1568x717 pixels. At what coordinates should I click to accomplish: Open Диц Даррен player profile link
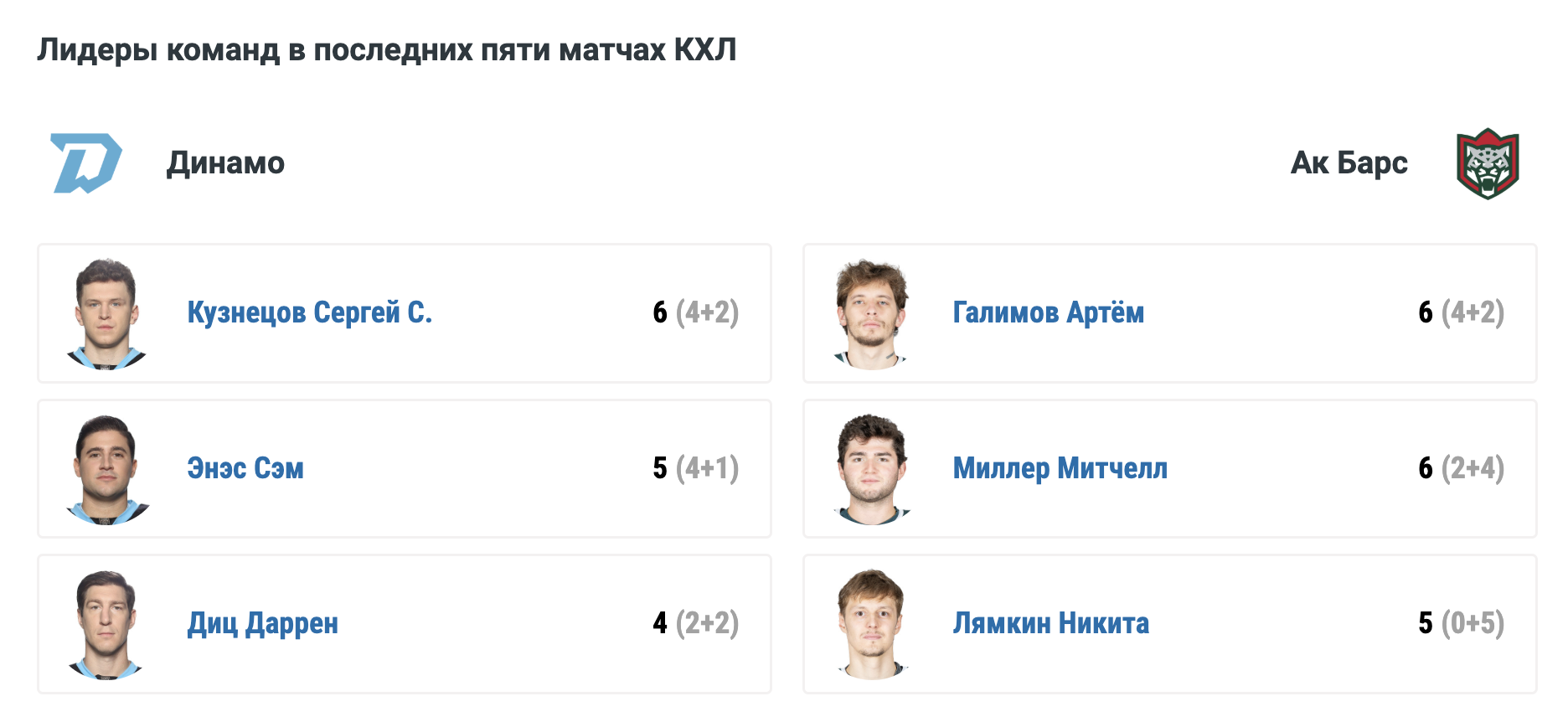pyautogui.click(x=262, y=623)
